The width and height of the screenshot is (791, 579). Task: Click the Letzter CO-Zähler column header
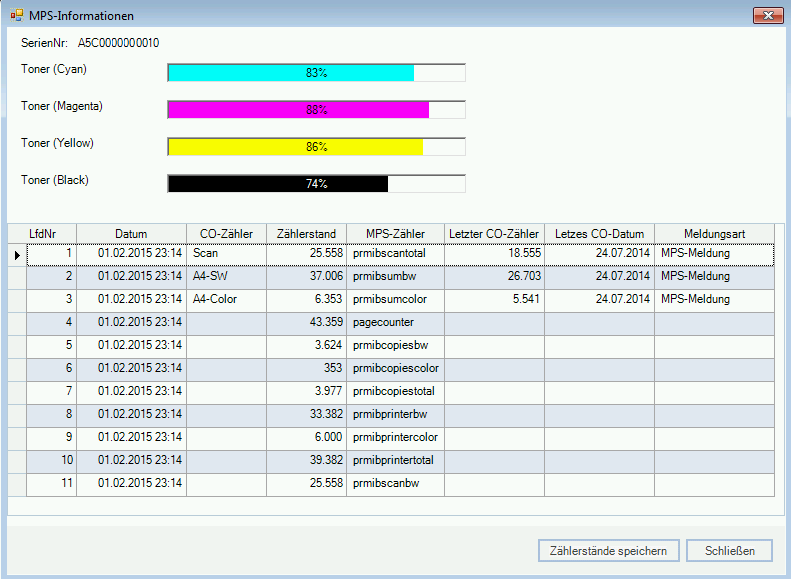coord(494,234)
